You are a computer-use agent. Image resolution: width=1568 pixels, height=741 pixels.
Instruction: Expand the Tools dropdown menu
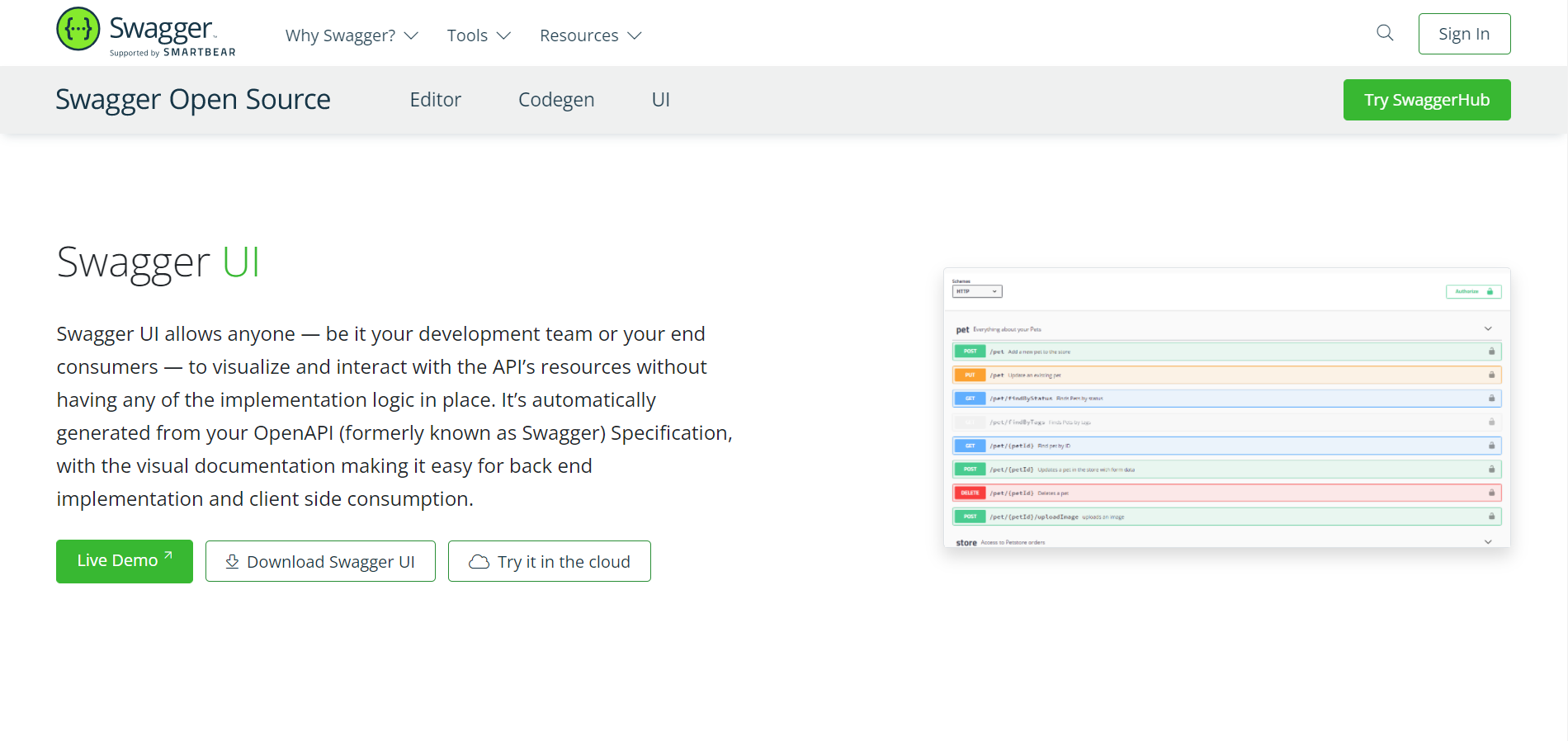click(x=479, y=35)
